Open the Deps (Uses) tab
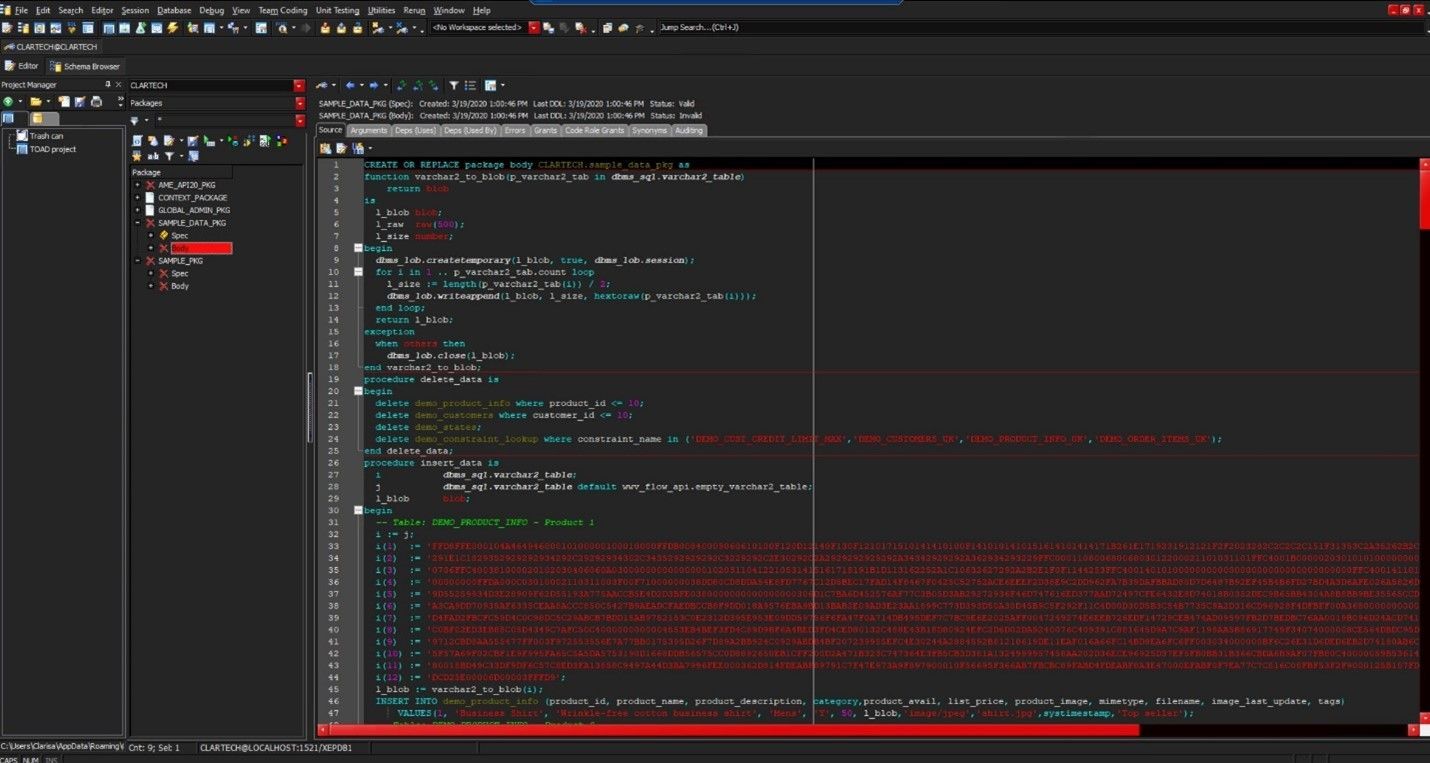1430x763 pixels. pyautogui.click(x=415, y=130)
